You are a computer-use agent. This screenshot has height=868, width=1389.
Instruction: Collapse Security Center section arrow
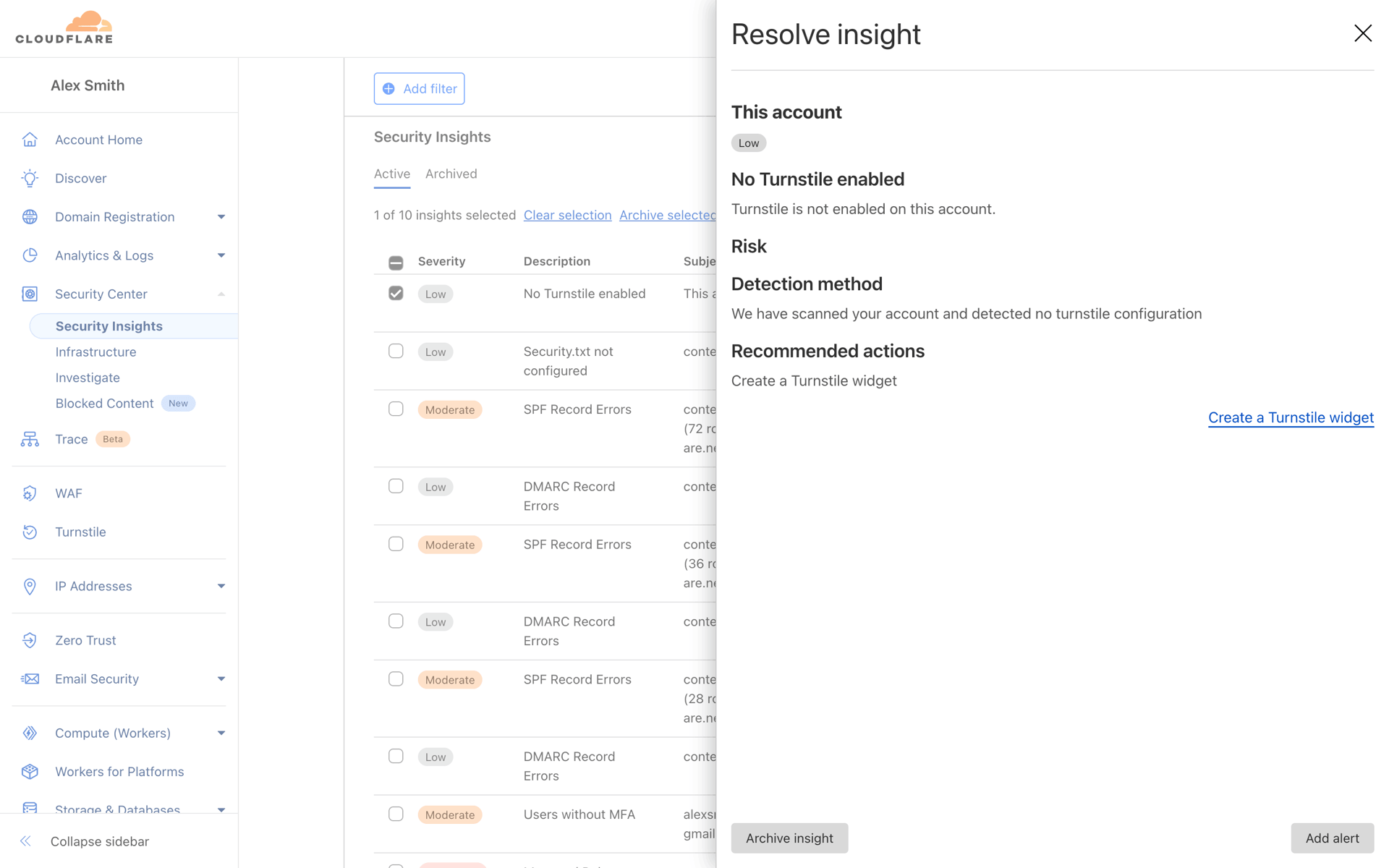pyautogui.click(x=221, y=294)
